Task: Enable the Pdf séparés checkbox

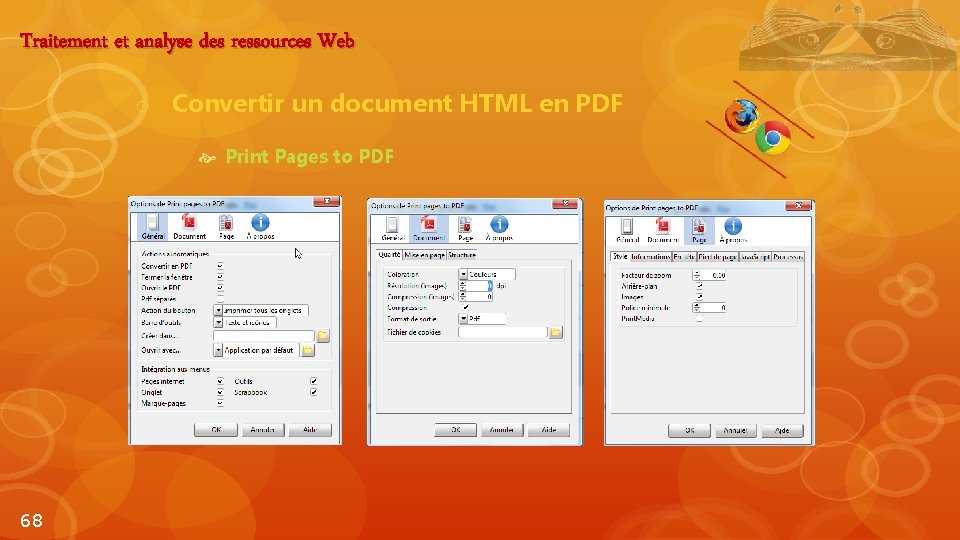Action: 220,299
